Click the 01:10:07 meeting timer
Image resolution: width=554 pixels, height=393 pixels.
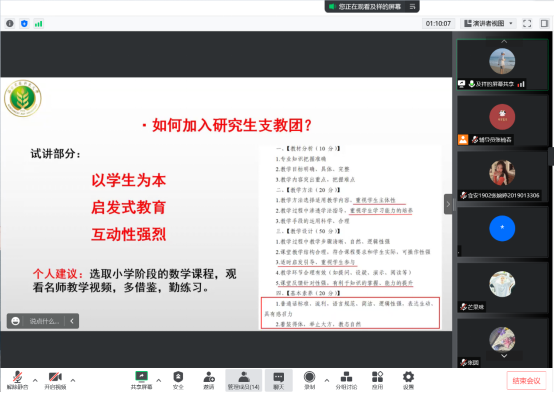point(438,23)
